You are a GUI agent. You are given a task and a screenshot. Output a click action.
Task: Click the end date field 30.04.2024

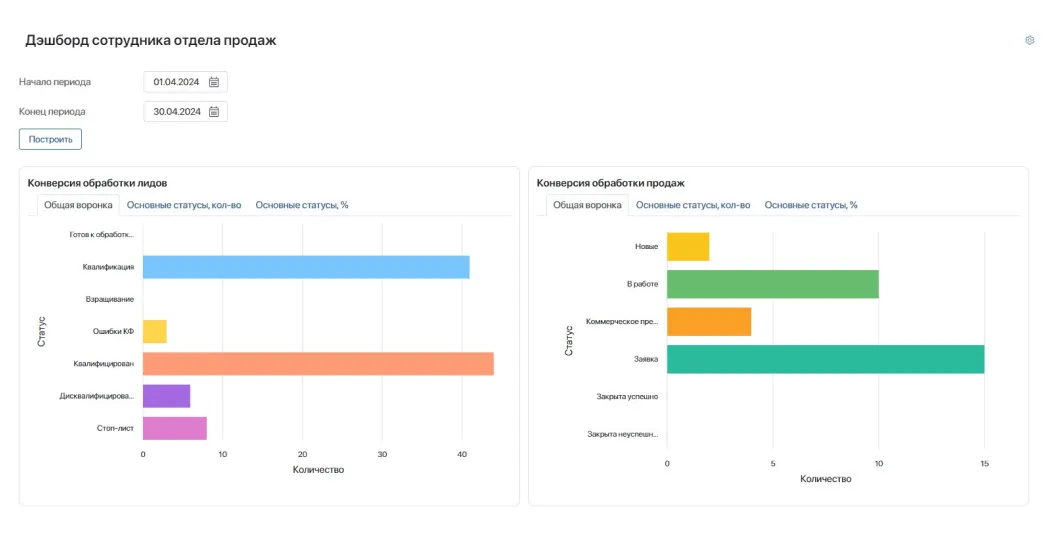176,112
